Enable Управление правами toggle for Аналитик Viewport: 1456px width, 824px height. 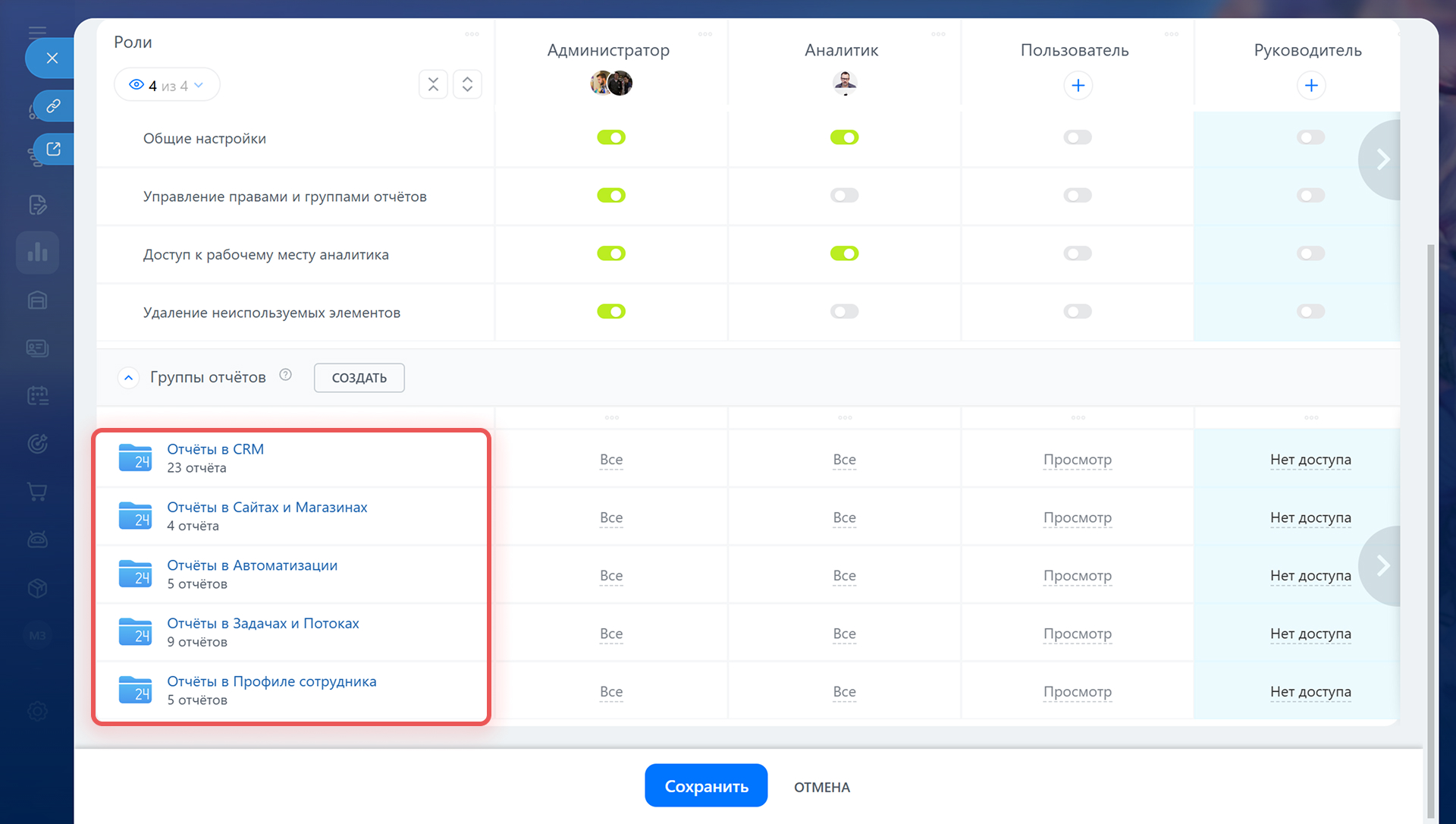point(844,196)
